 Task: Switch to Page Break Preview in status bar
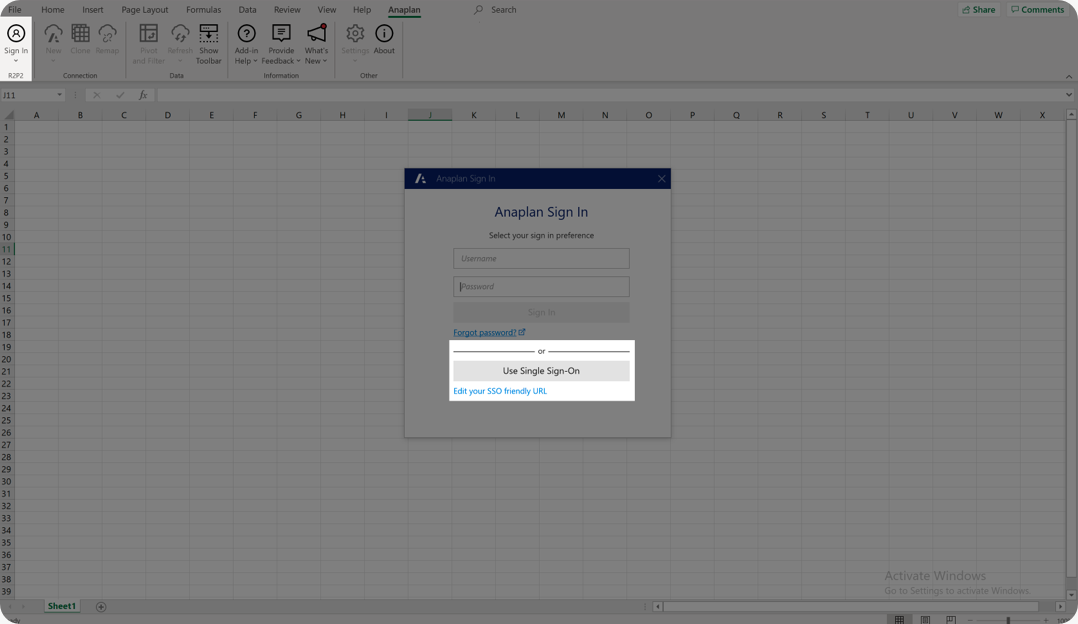coord(951,619)
